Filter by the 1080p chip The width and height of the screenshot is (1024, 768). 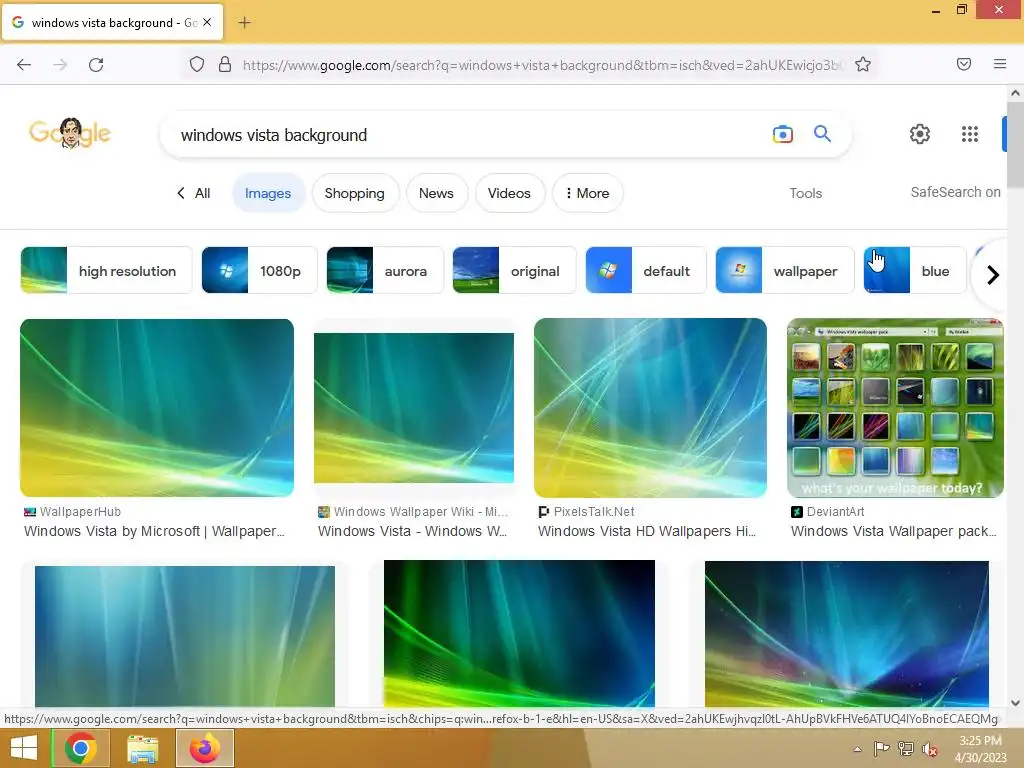click(259, 270)
